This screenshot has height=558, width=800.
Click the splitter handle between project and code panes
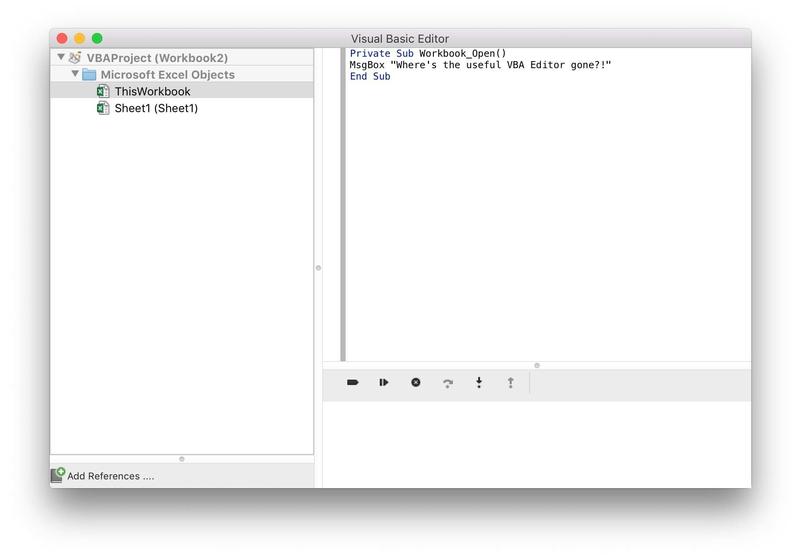318,268
